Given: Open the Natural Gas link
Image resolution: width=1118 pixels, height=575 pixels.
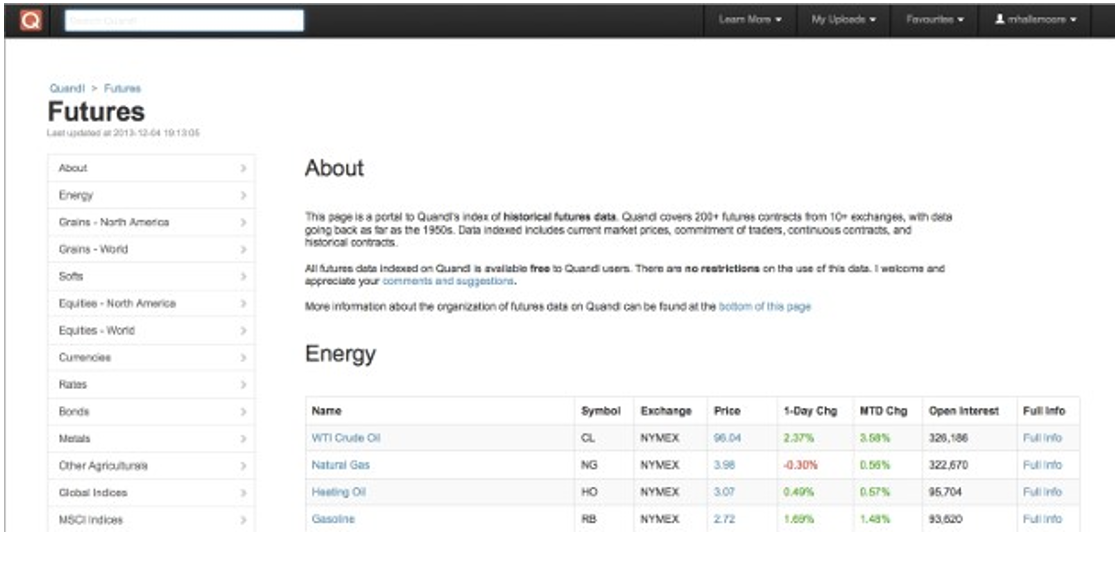Looking at the screenshot, I should [x=340, y=465].
